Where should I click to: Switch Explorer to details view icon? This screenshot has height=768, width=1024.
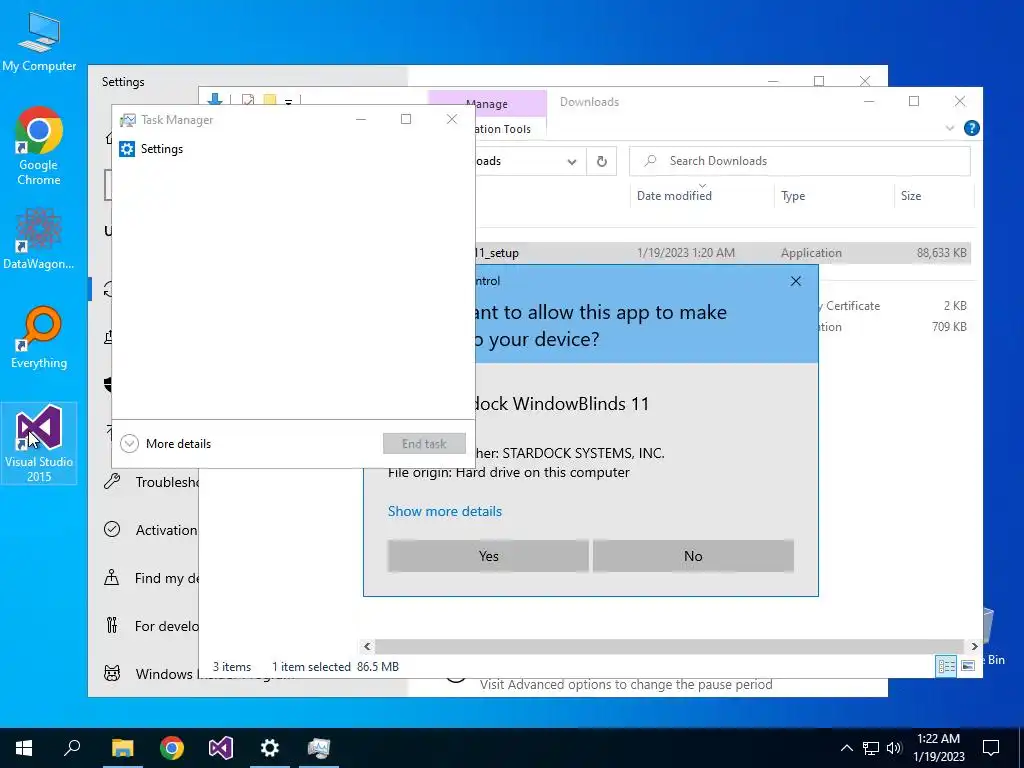click(946, 666)
